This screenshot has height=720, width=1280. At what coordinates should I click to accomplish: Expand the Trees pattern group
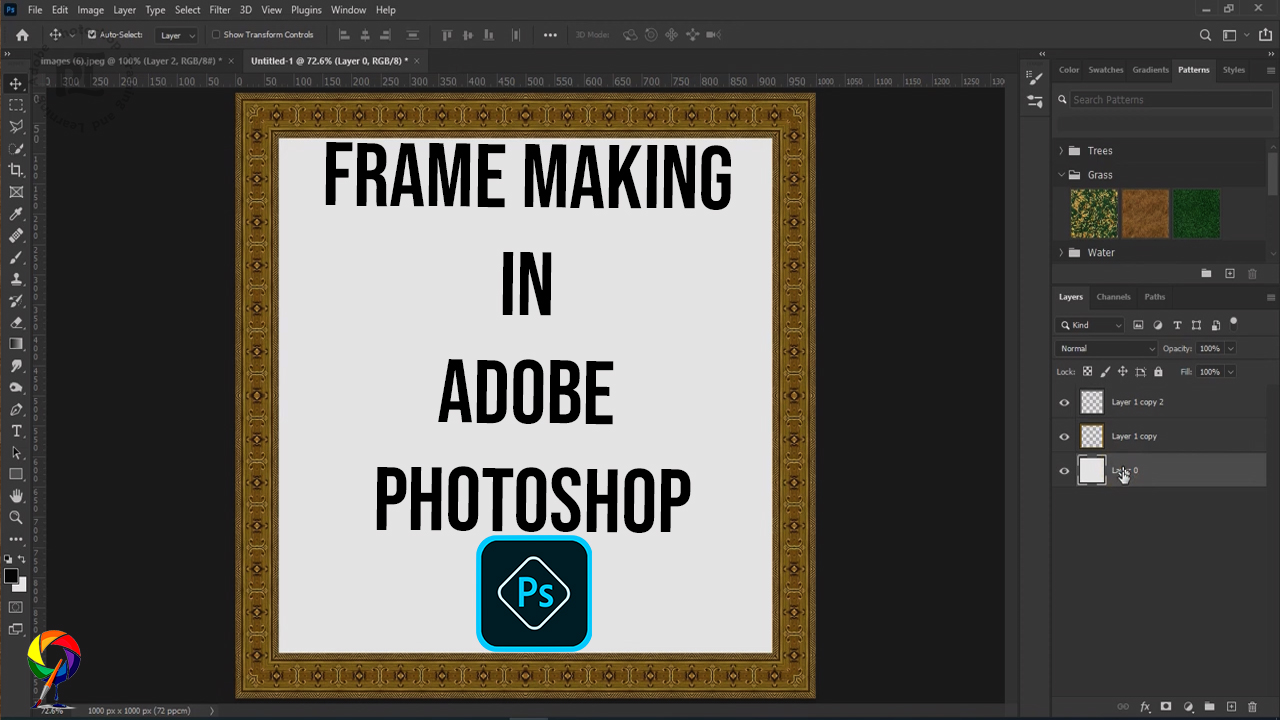click(x=1061, y=151)
